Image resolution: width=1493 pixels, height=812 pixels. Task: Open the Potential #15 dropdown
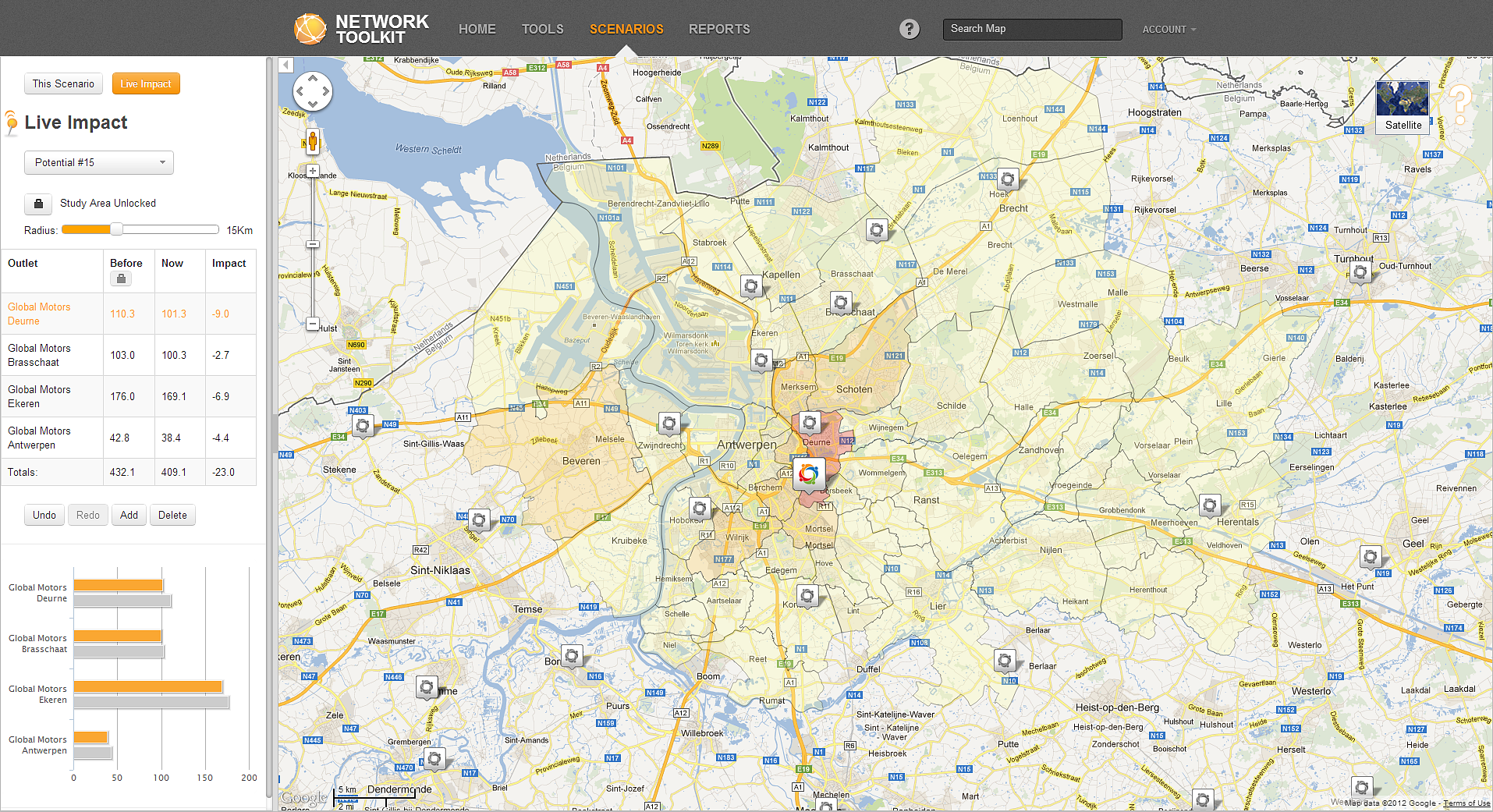(x=99, y=162)
